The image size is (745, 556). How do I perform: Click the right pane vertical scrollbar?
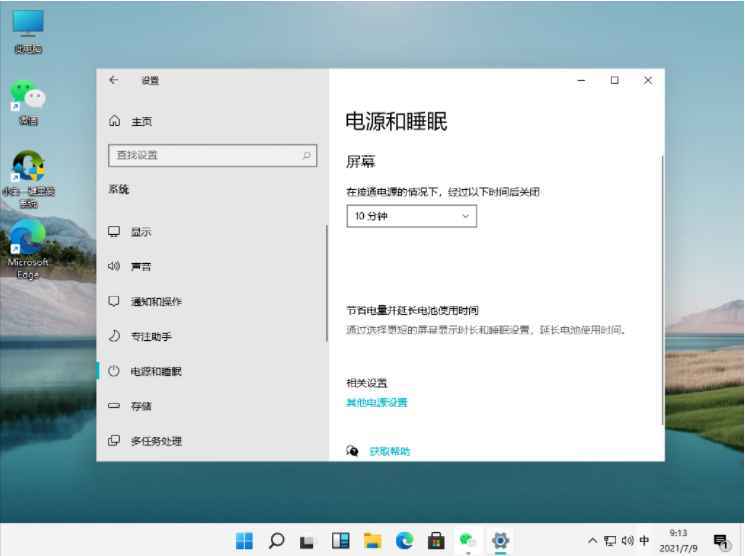[661, 290]
